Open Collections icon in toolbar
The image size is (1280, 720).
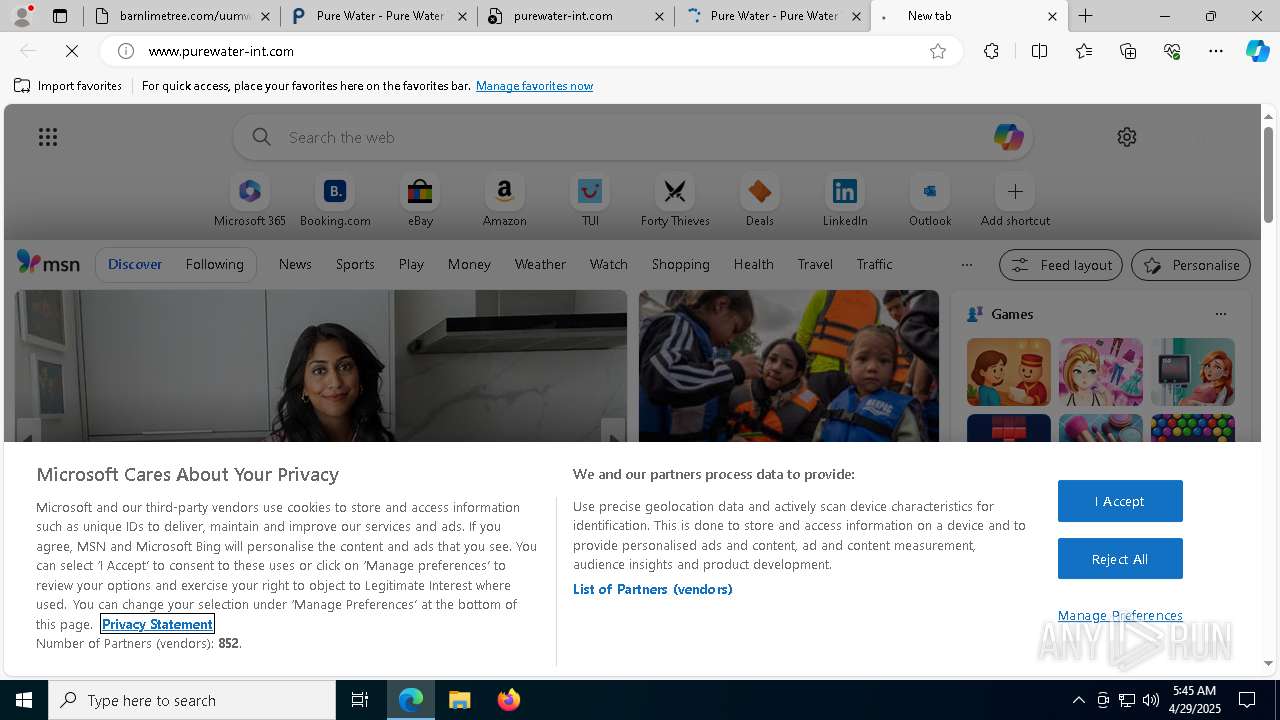click(1128, 51)
